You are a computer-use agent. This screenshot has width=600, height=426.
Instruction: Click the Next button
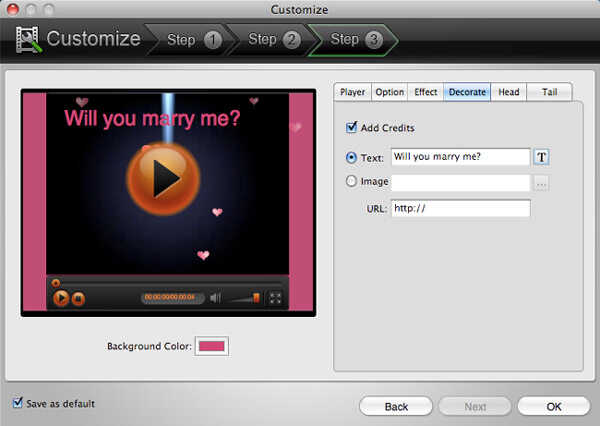pos(475,406)
